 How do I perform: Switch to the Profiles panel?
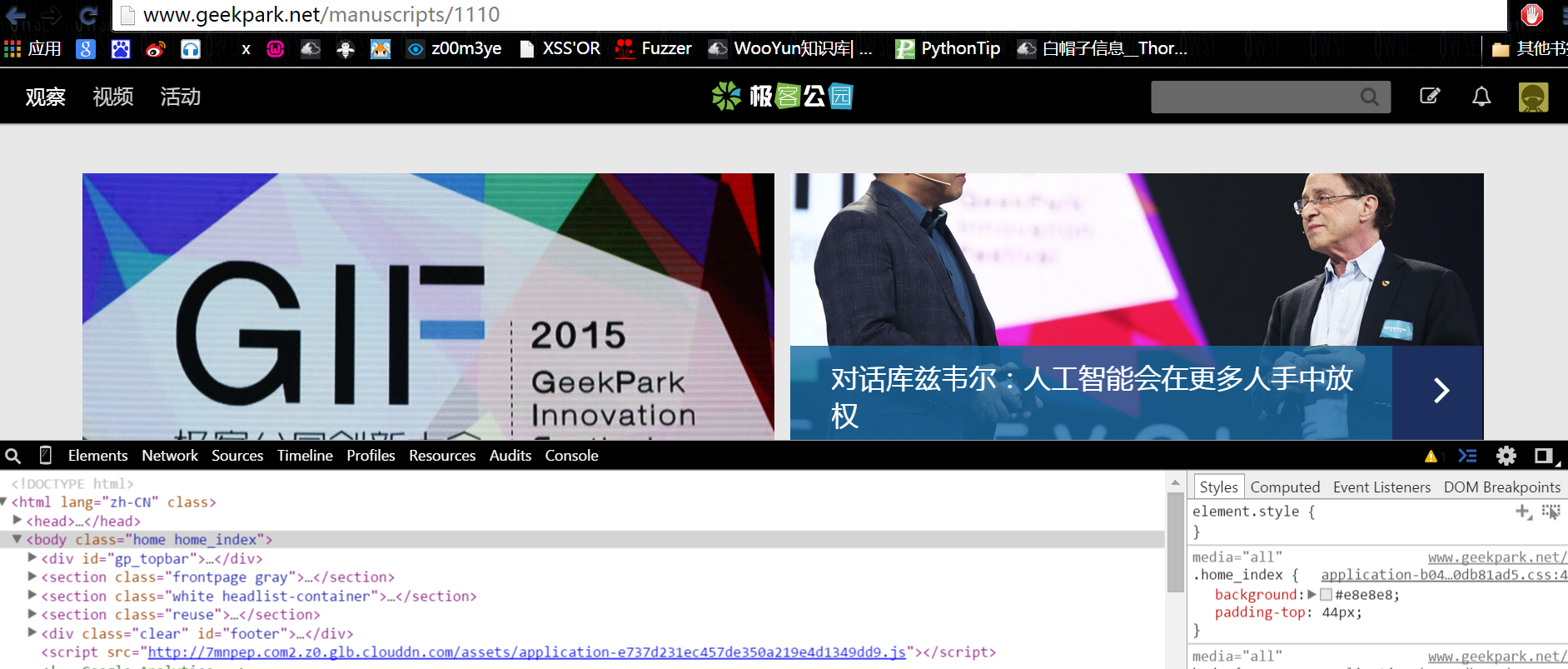(x=371, y=456)
